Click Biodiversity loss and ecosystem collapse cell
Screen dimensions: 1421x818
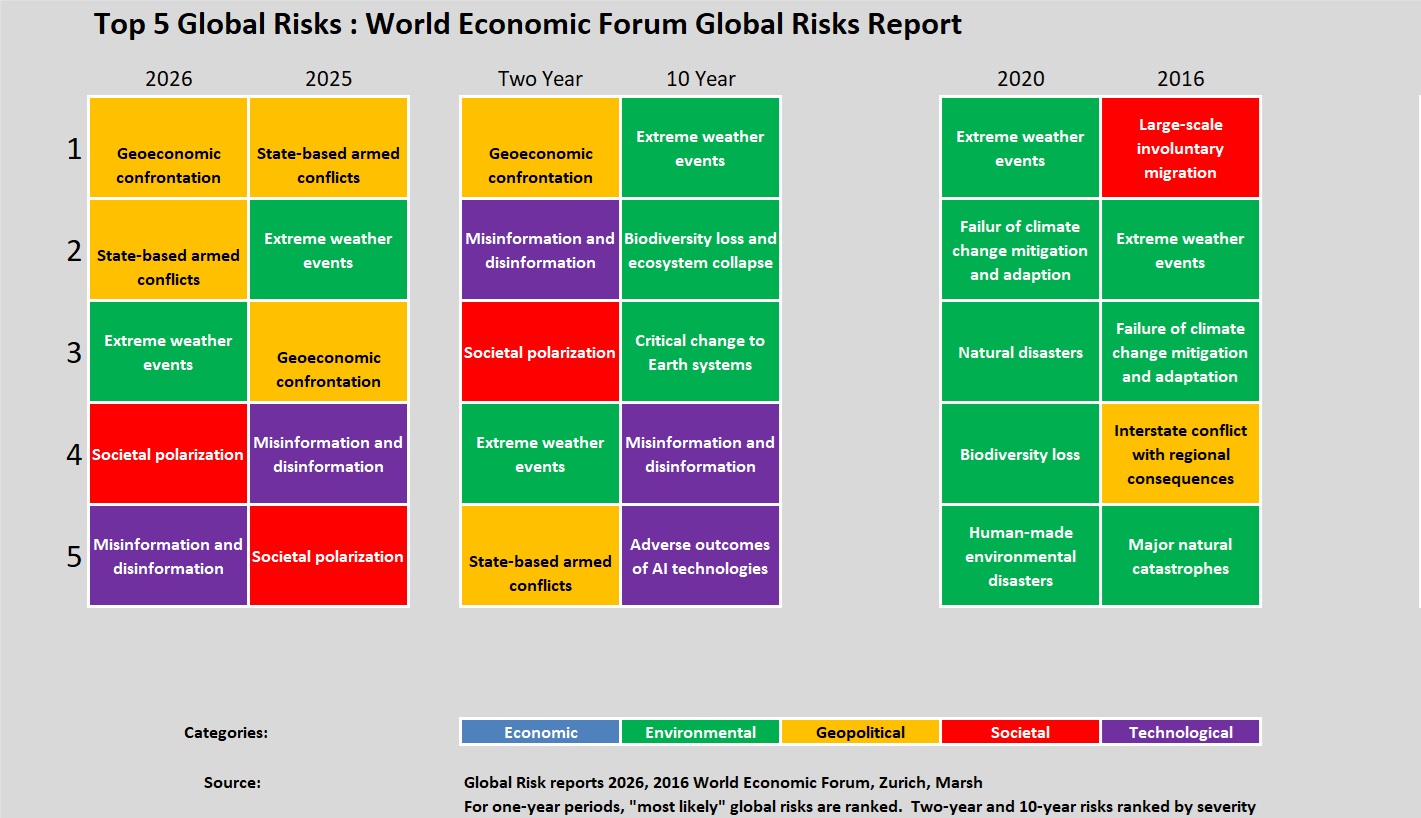click(700, 250)
